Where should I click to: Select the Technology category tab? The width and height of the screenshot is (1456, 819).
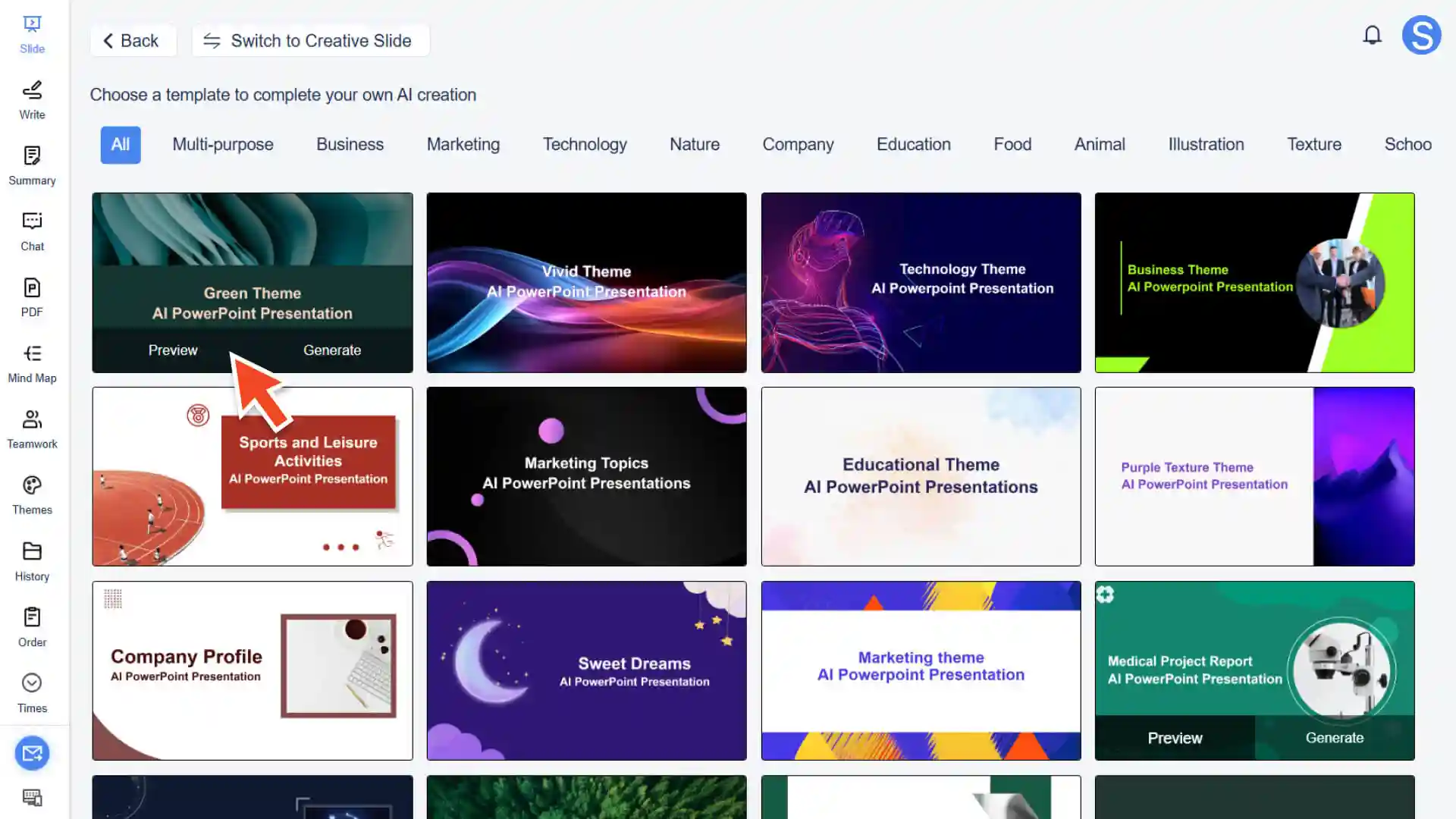[585, 145]
